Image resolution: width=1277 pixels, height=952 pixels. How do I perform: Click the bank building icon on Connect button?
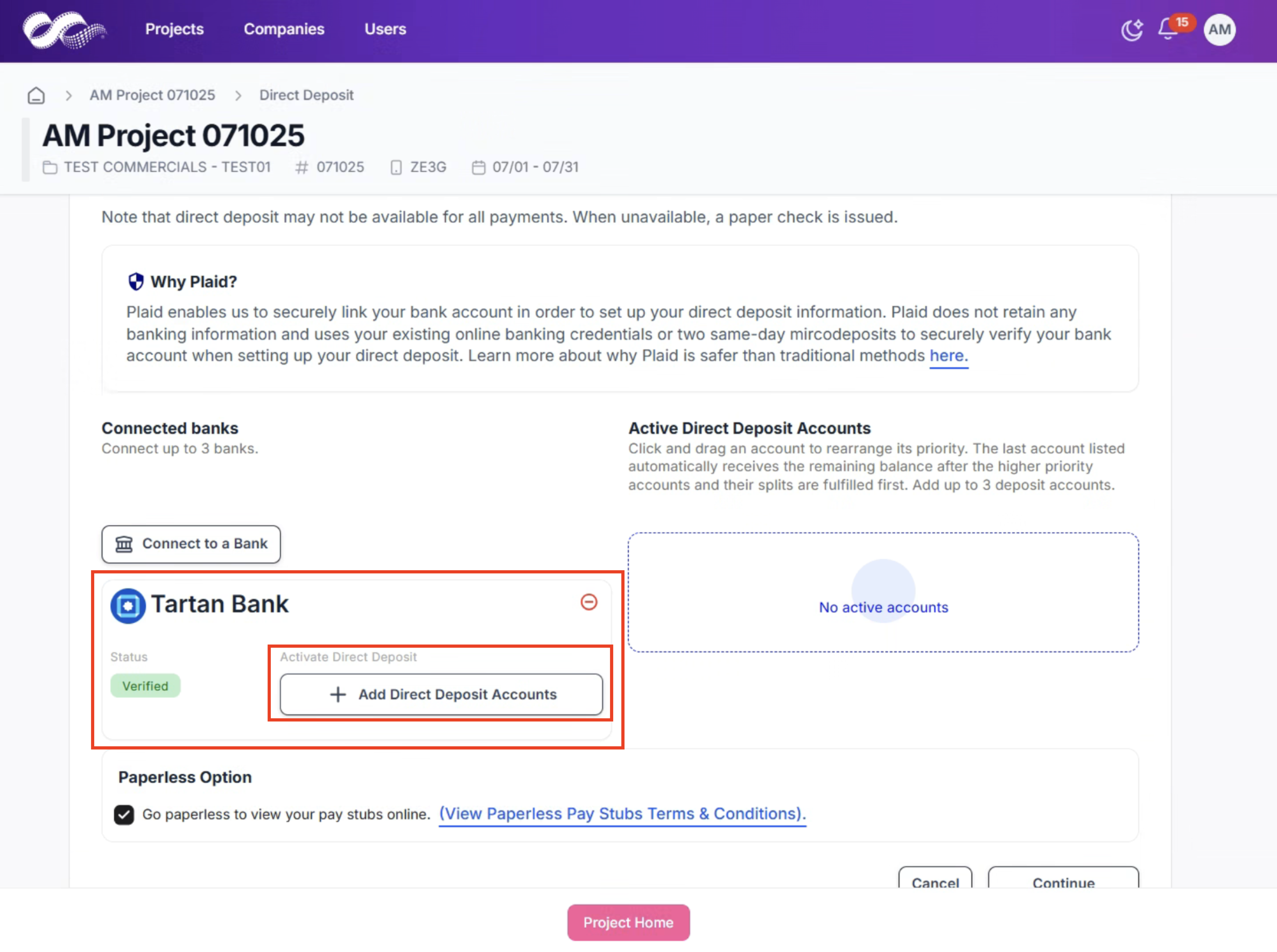click(x=124, y=543)
